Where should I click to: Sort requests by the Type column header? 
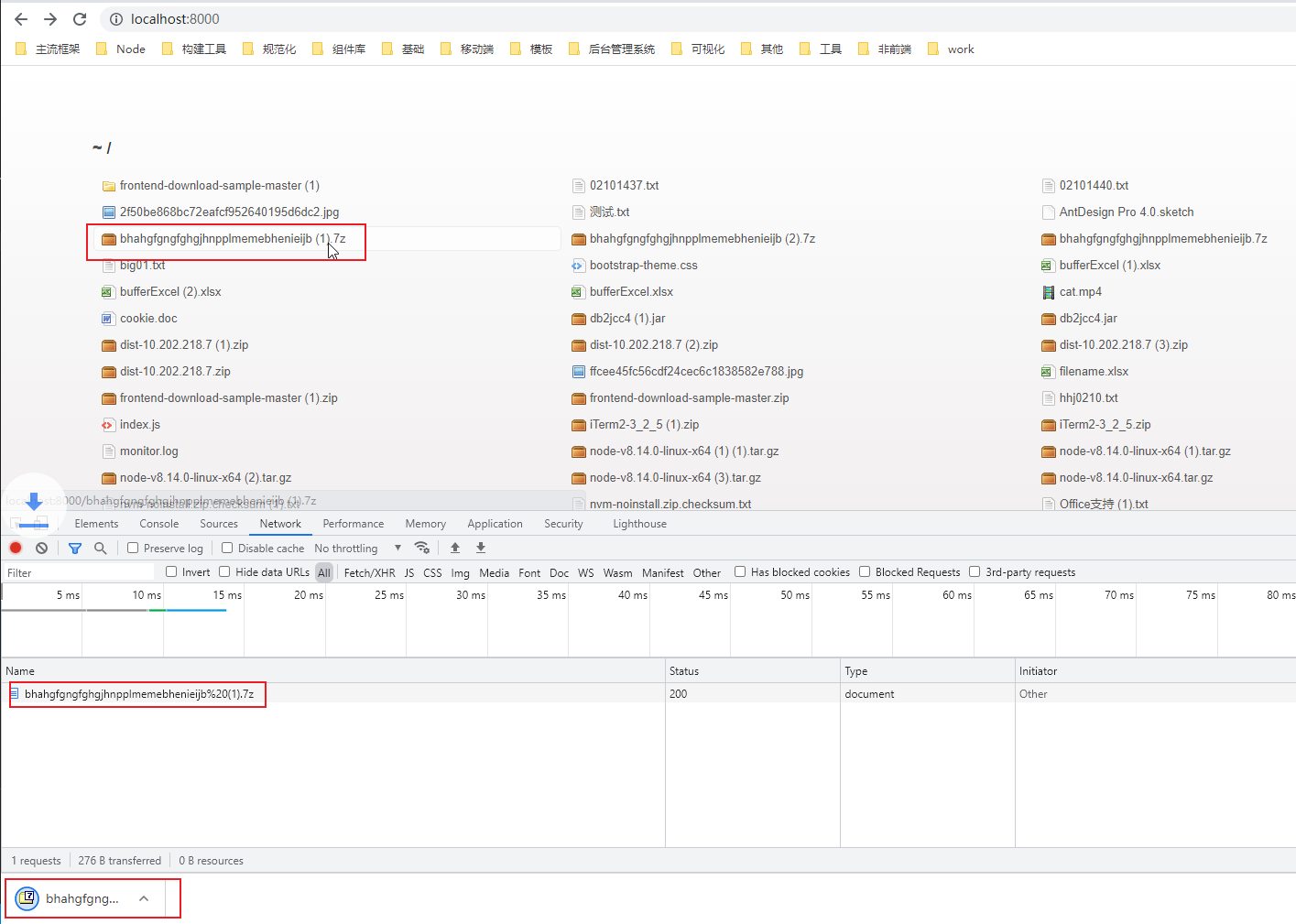927,671
